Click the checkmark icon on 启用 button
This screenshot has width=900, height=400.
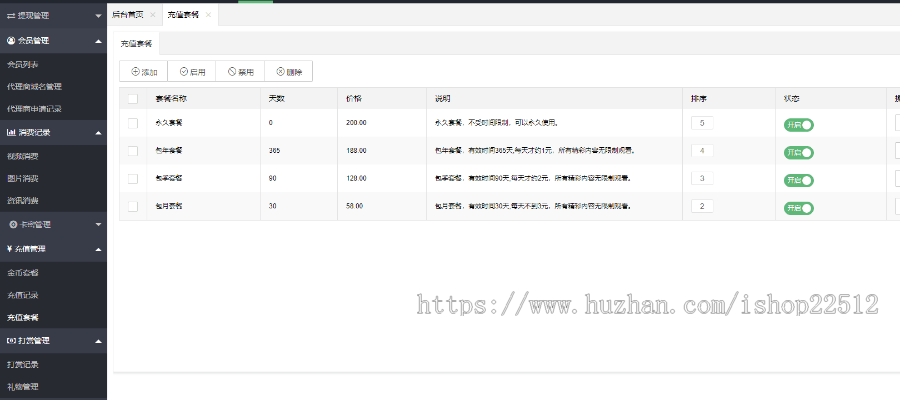pos(184,72)
